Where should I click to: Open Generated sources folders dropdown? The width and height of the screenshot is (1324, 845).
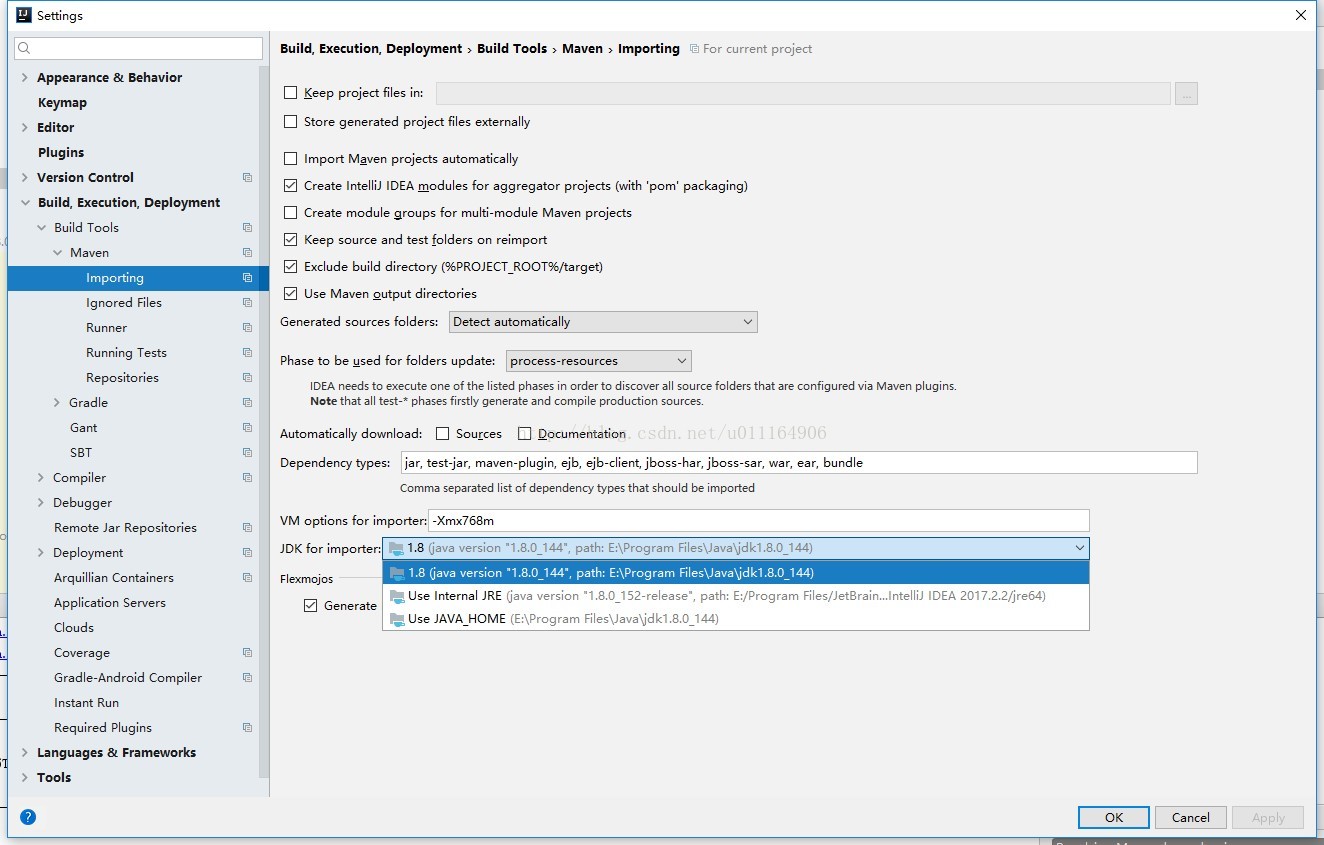pyautogui.click(x=603, y=322)
